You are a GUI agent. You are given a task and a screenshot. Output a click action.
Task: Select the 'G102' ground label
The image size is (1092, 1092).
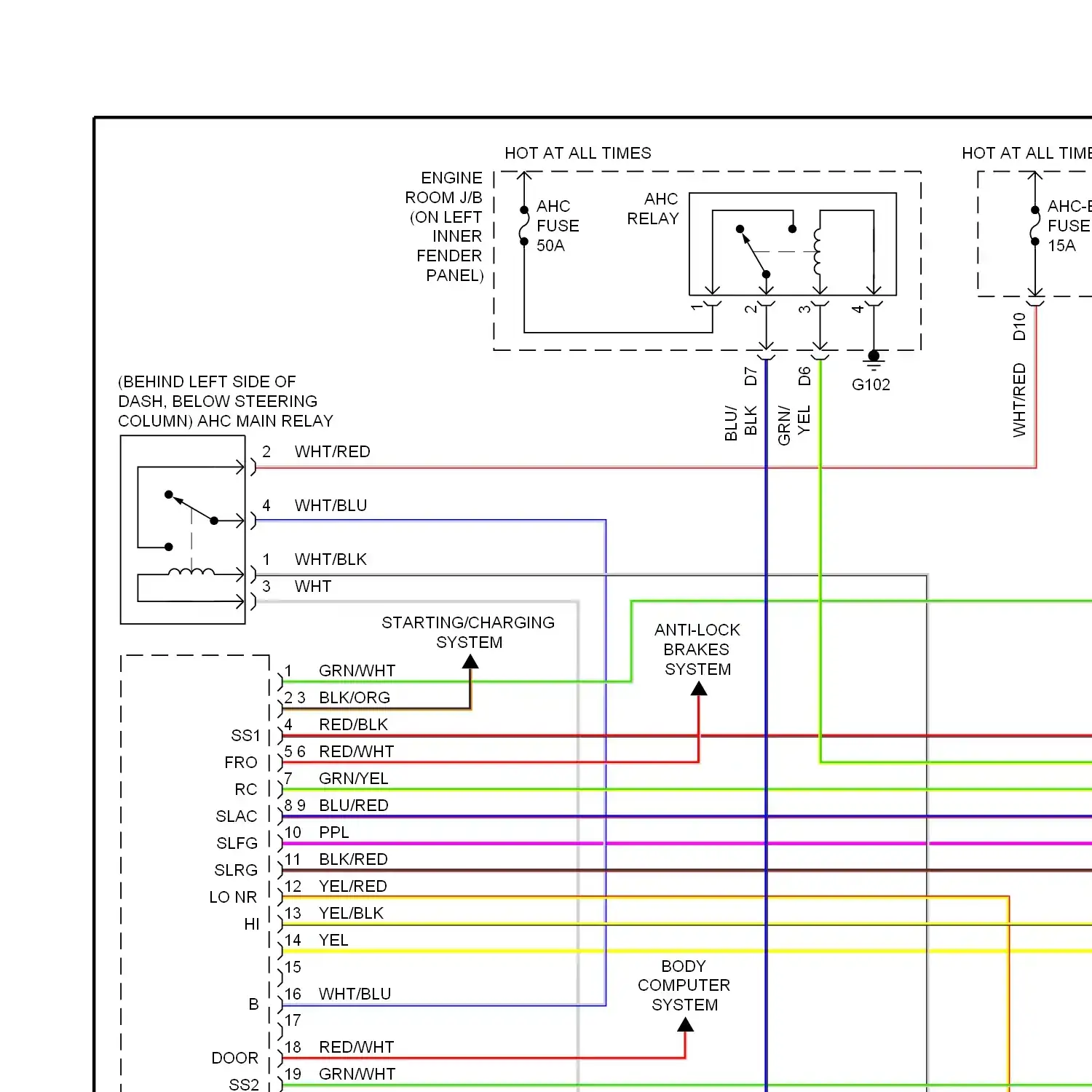click(x=871, y=384)
